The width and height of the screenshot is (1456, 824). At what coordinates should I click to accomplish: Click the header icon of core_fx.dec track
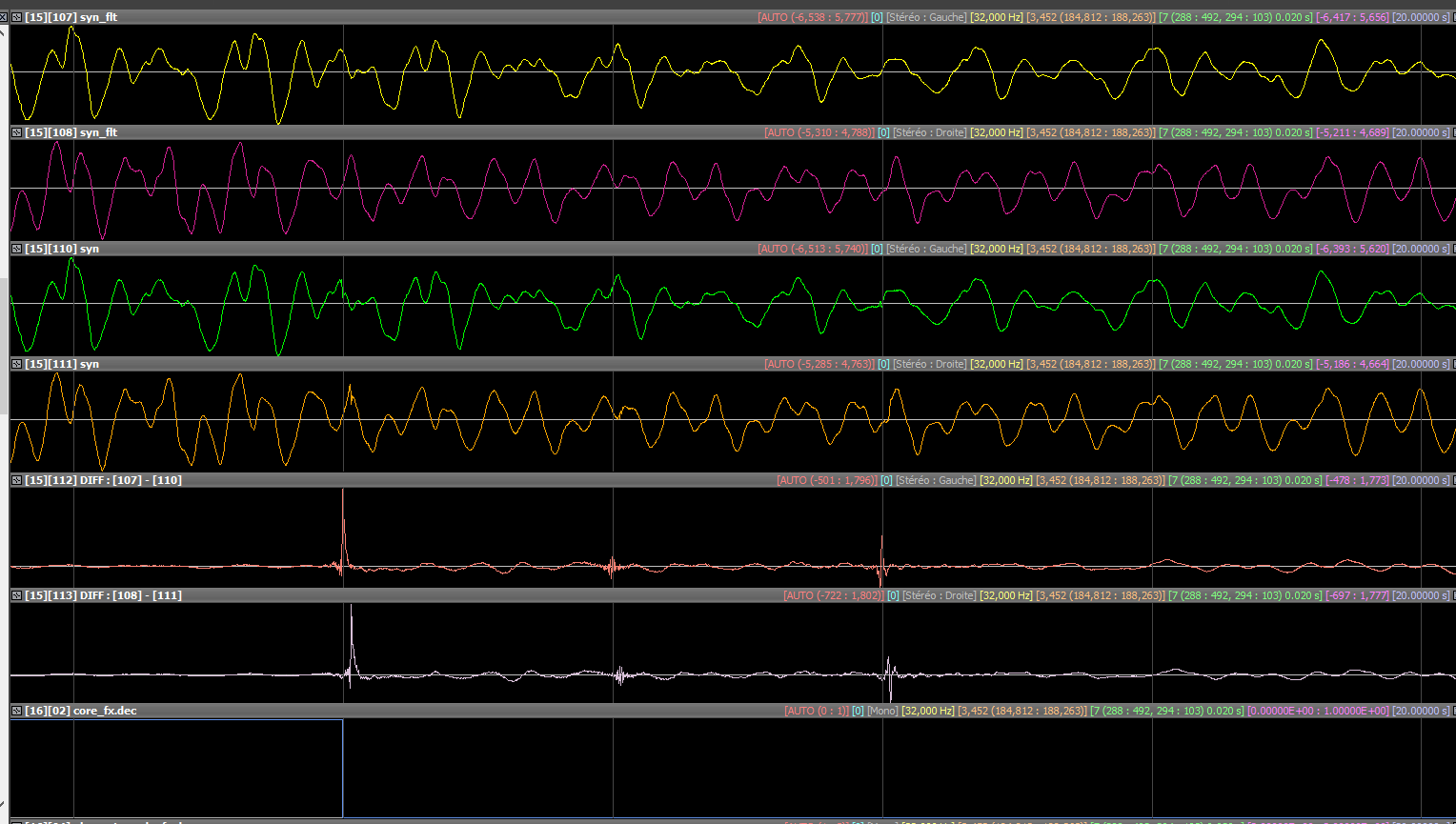pos(16,711)
